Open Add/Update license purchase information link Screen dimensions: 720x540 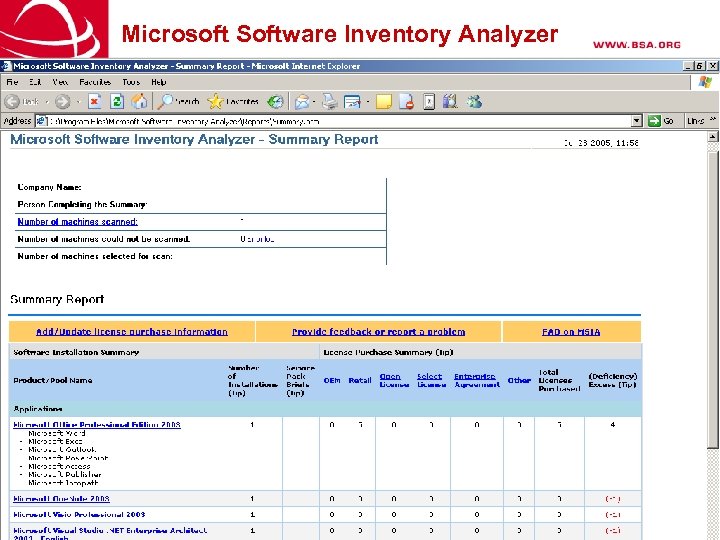click(x=132, y=332)
